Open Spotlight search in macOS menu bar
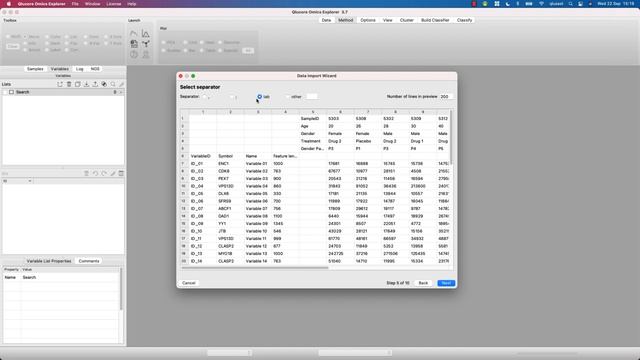The width and height of the screenshot is (640, 360). [x=571, y=4]
